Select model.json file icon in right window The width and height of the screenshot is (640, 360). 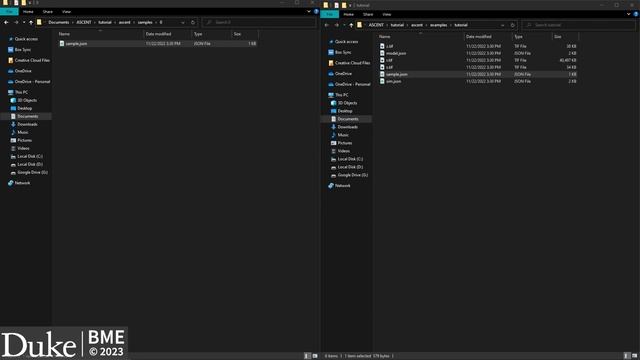(x=382, y=53)
